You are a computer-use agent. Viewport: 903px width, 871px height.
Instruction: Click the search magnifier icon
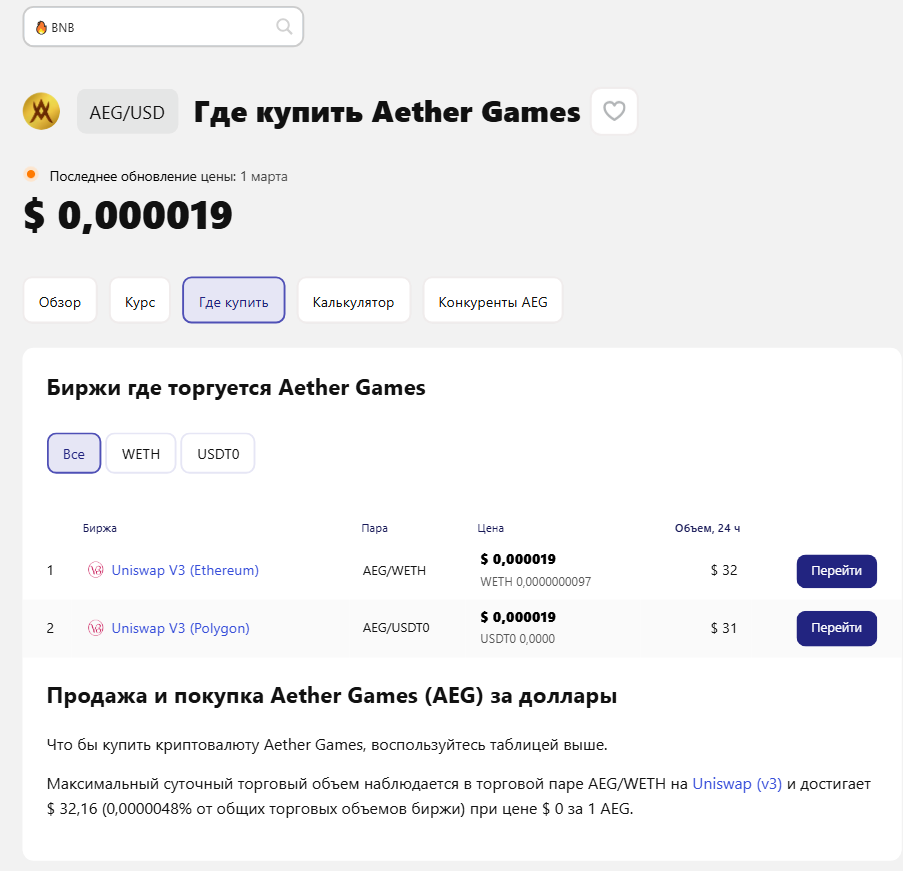(283, 26)
